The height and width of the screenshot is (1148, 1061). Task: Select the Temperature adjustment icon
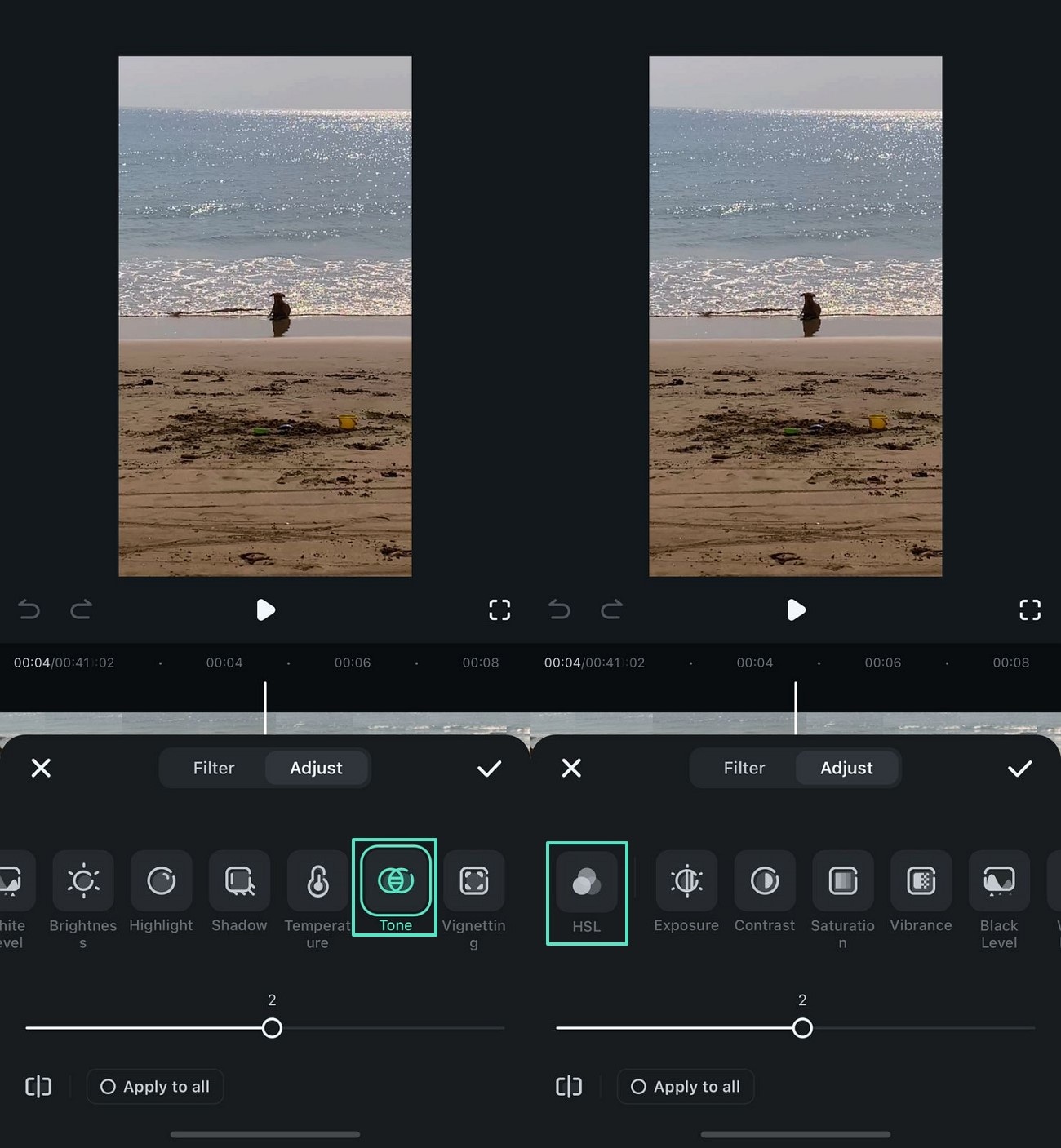(317, 881)
